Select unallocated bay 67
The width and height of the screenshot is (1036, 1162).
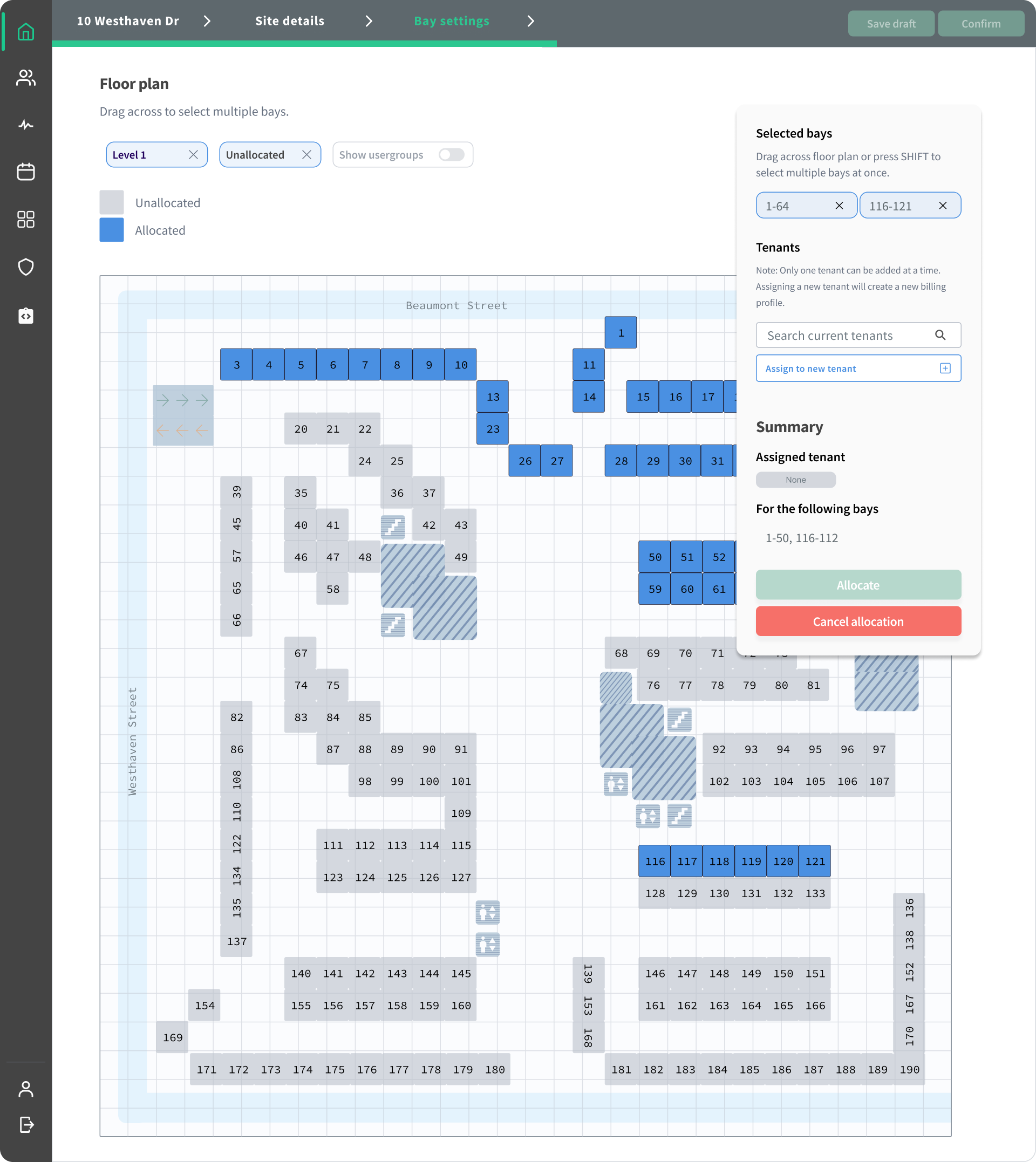click(x=301, y=653)
